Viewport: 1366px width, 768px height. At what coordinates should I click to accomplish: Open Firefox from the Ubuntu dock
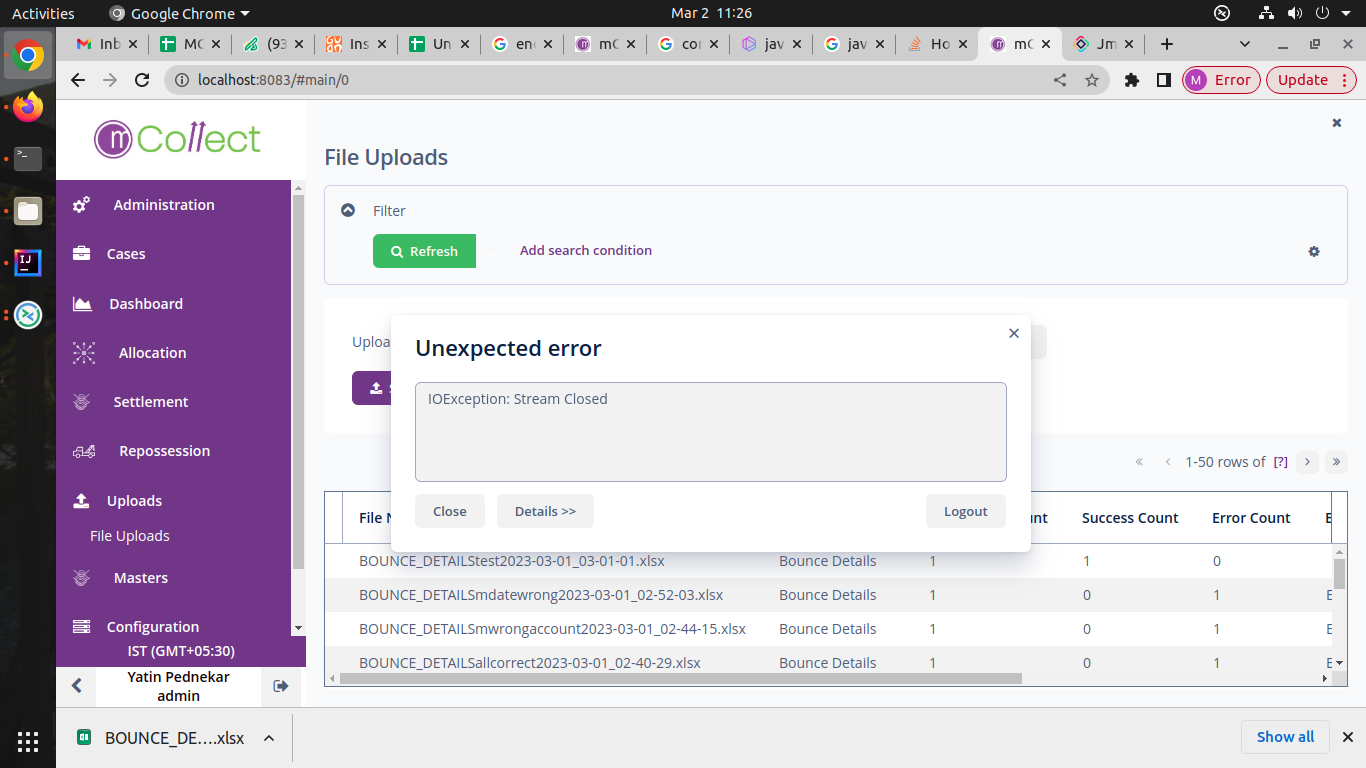click(x=28, y=106)
